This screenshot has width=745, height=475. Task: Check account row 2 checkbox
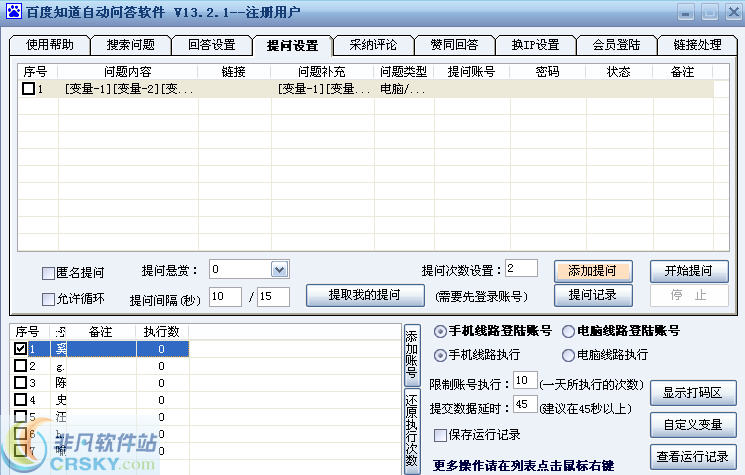tap(20, 366)
